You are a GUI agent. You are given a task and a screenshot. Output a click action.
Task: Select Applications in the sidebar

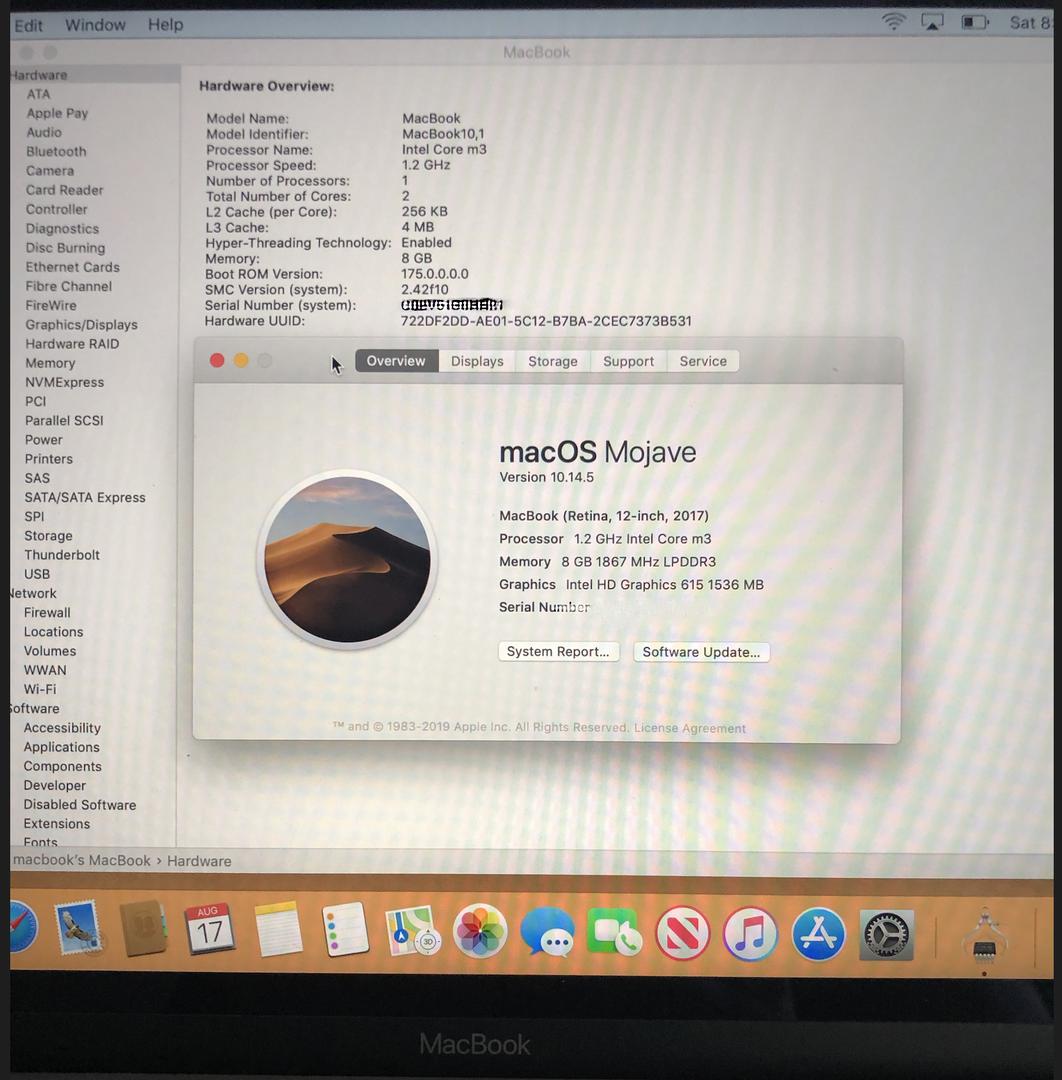coord(62,747)
